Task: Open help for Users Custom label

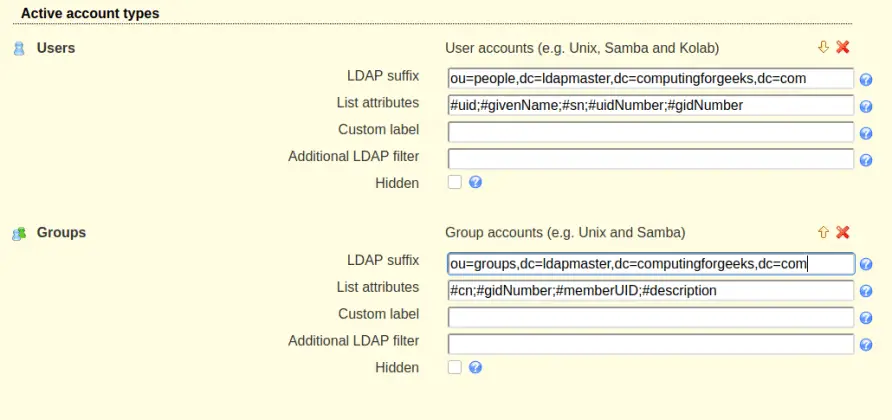Action: click(x=866, y=133)
